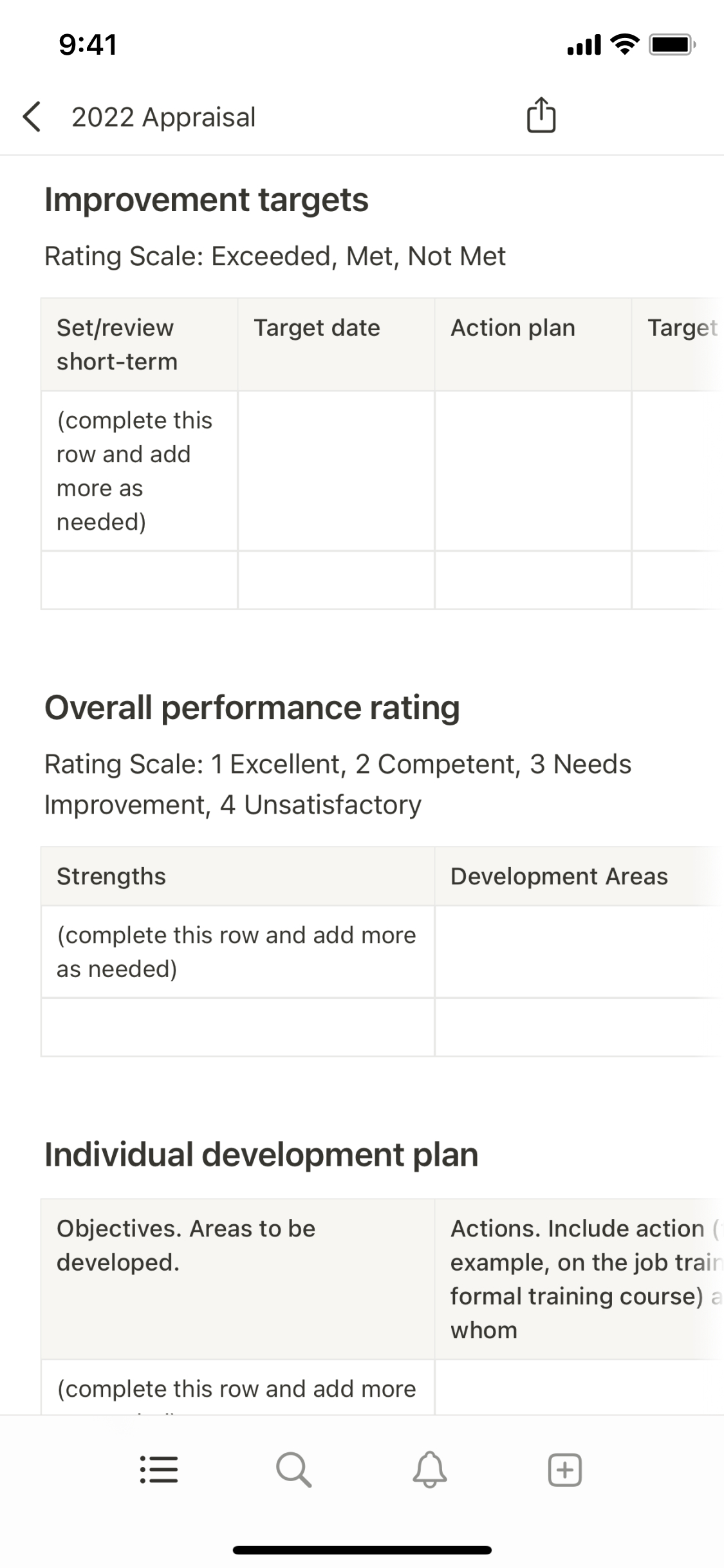This screenshot has width=724, height=1568.
Task: Tap the search magnifier icon
Action: point(294,1470)
